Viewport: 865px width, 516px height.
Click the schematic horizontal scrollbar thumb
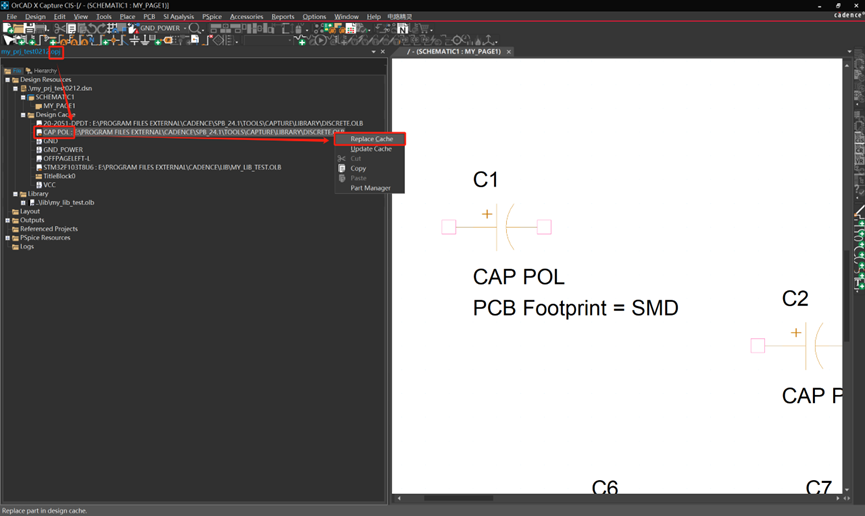(458, 498)
